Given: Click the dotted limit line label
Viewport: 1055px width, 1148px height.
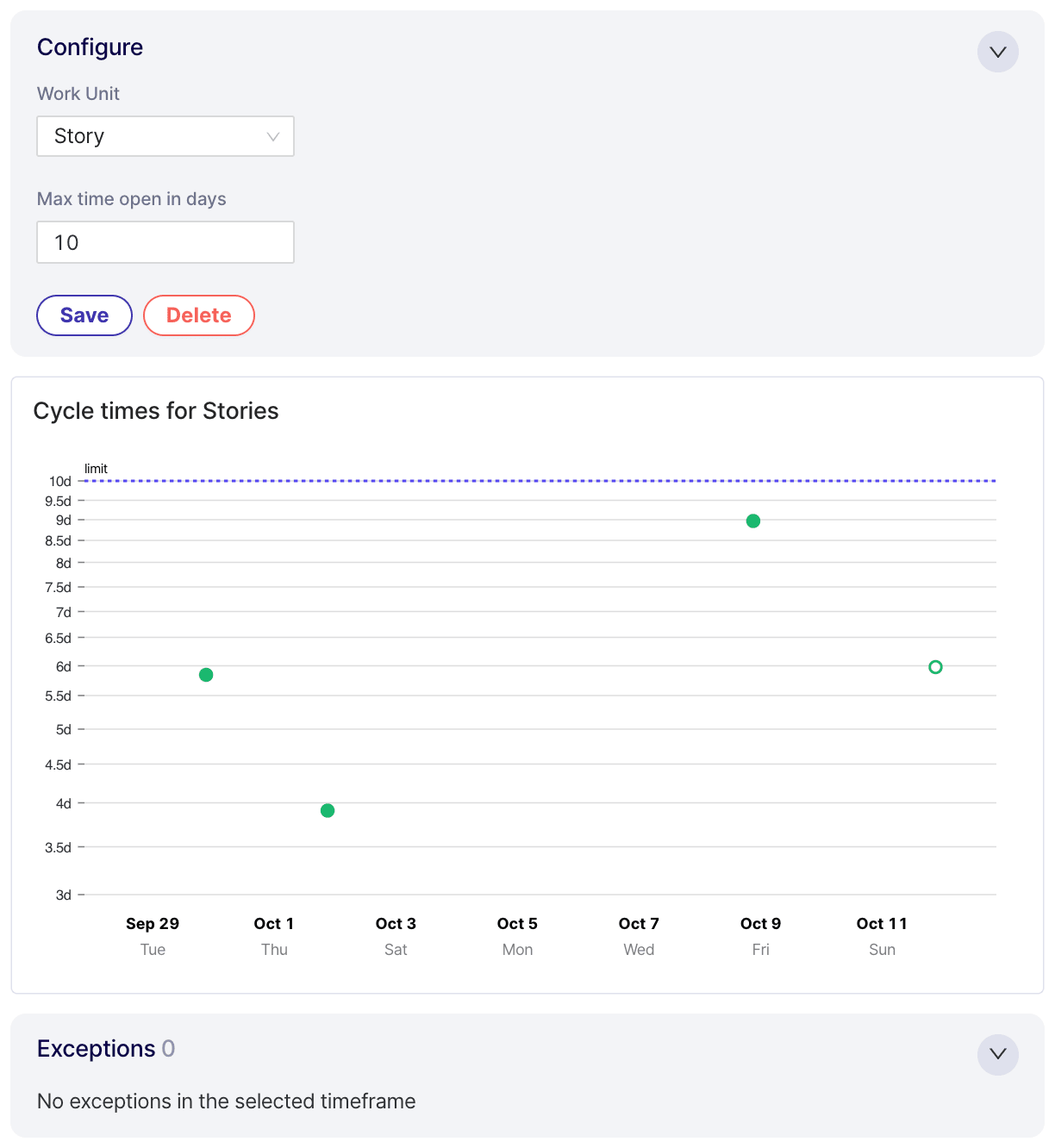Looking at the screenshot, I should point(96,469).
